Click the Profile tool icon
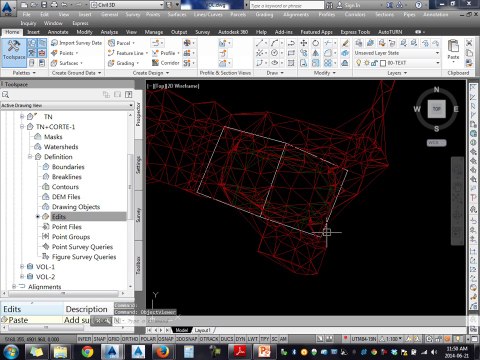 [155, 53]
